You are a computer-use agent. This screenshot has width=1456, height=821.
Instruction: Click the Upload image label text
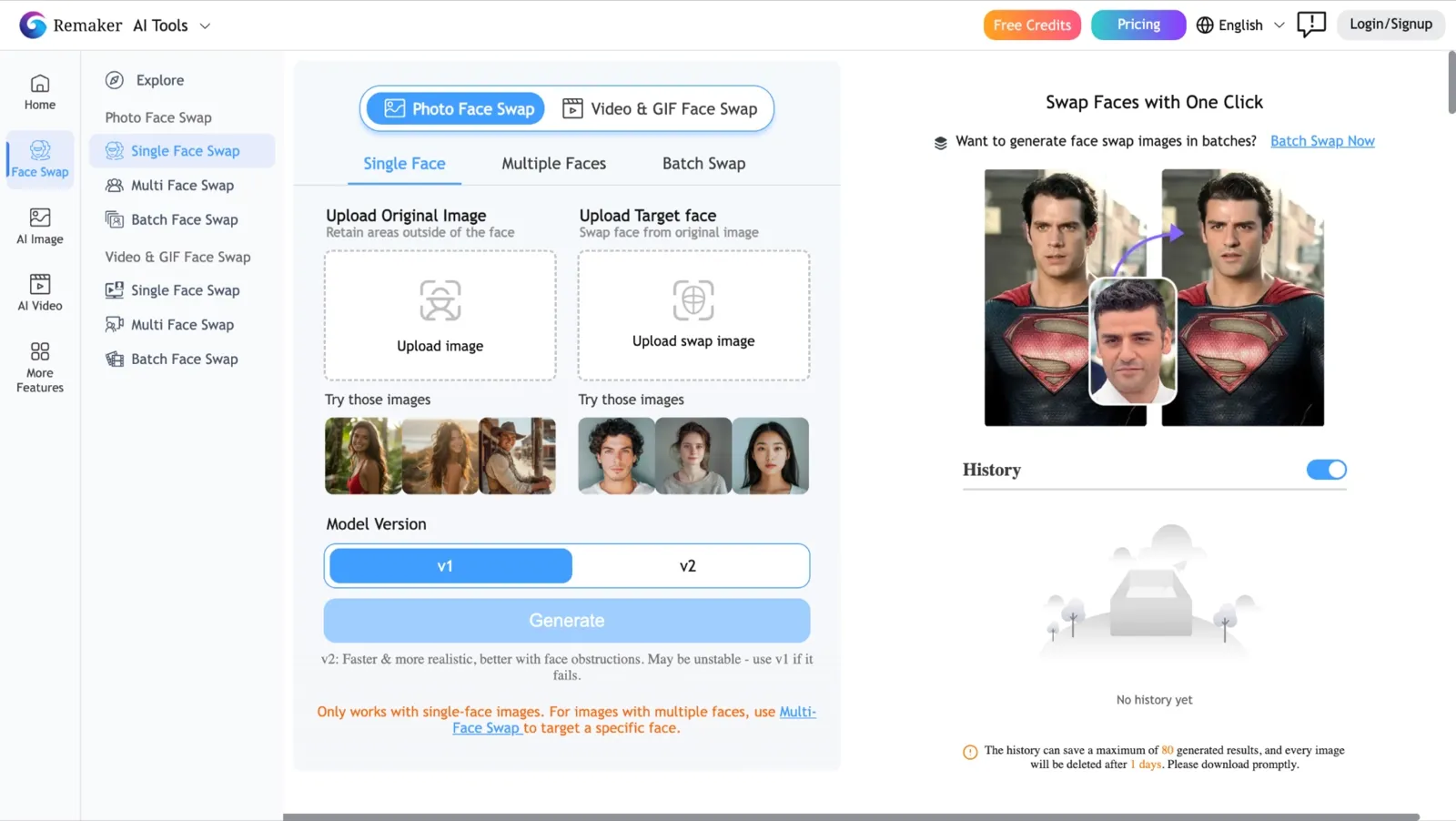440,346
